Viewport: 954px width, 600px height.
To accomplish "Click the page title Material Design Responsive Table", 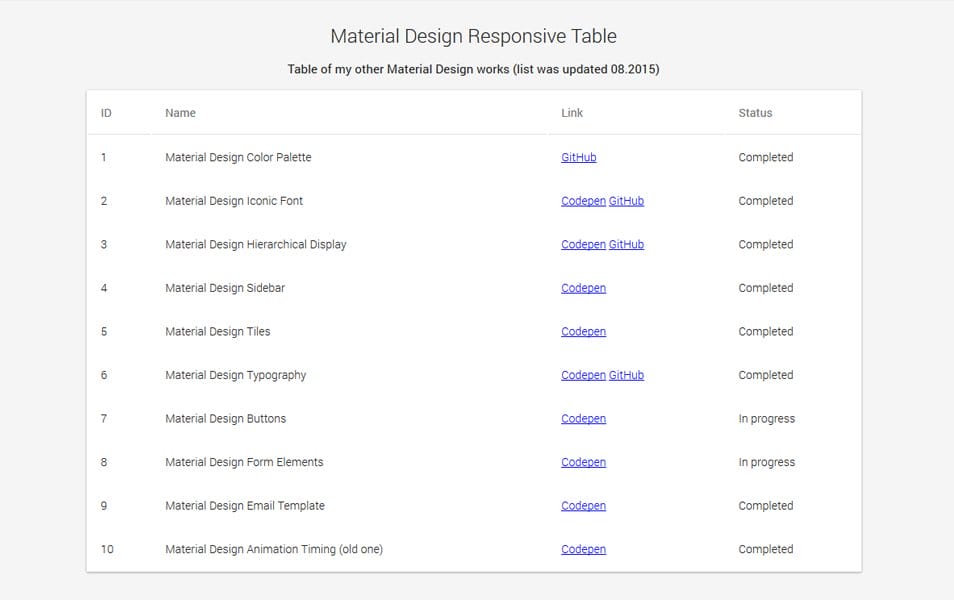I will pyautogui.click(x=472, y=35).
